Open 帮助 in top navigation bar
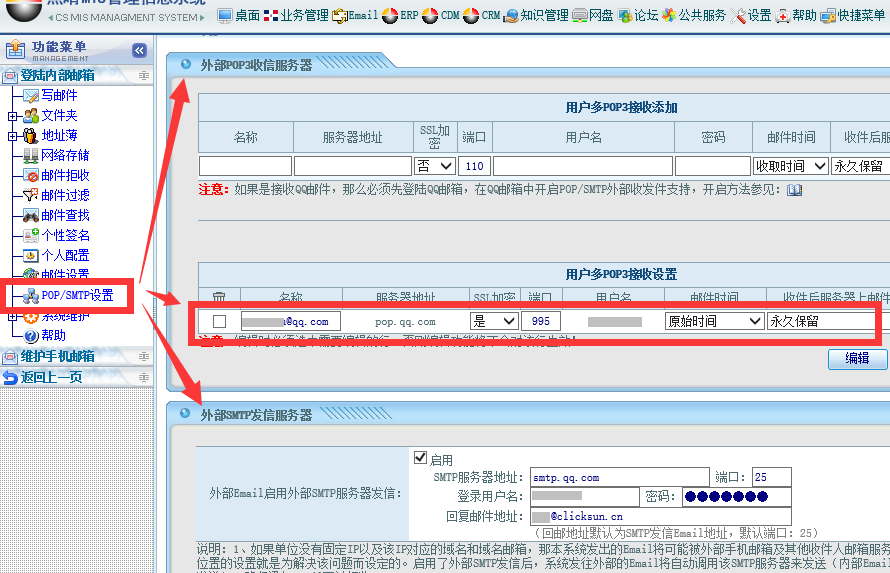Image resolution: width=890 pixels, height=573 pixels. pos(796,15)
